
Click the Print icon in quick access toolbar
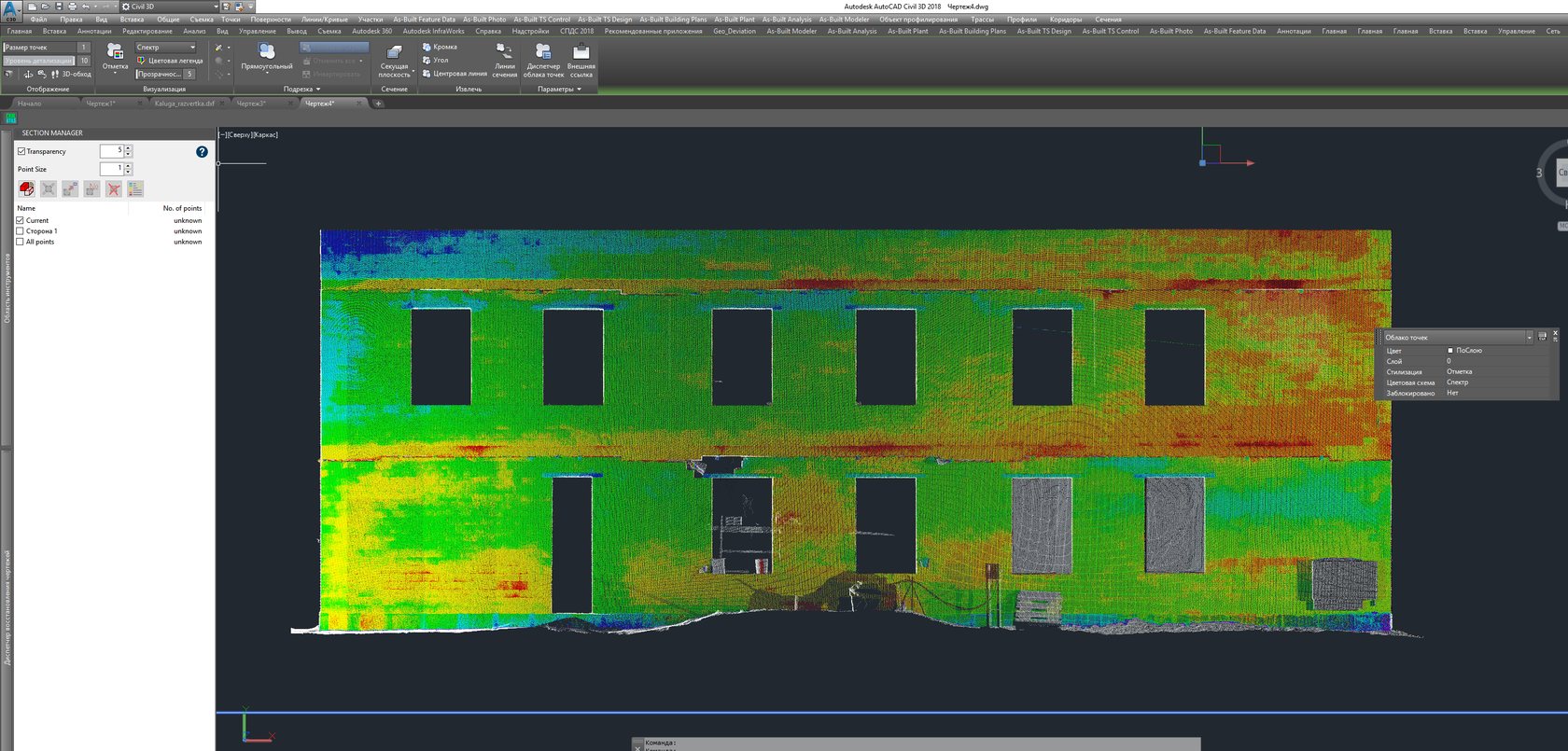(72, 7)
